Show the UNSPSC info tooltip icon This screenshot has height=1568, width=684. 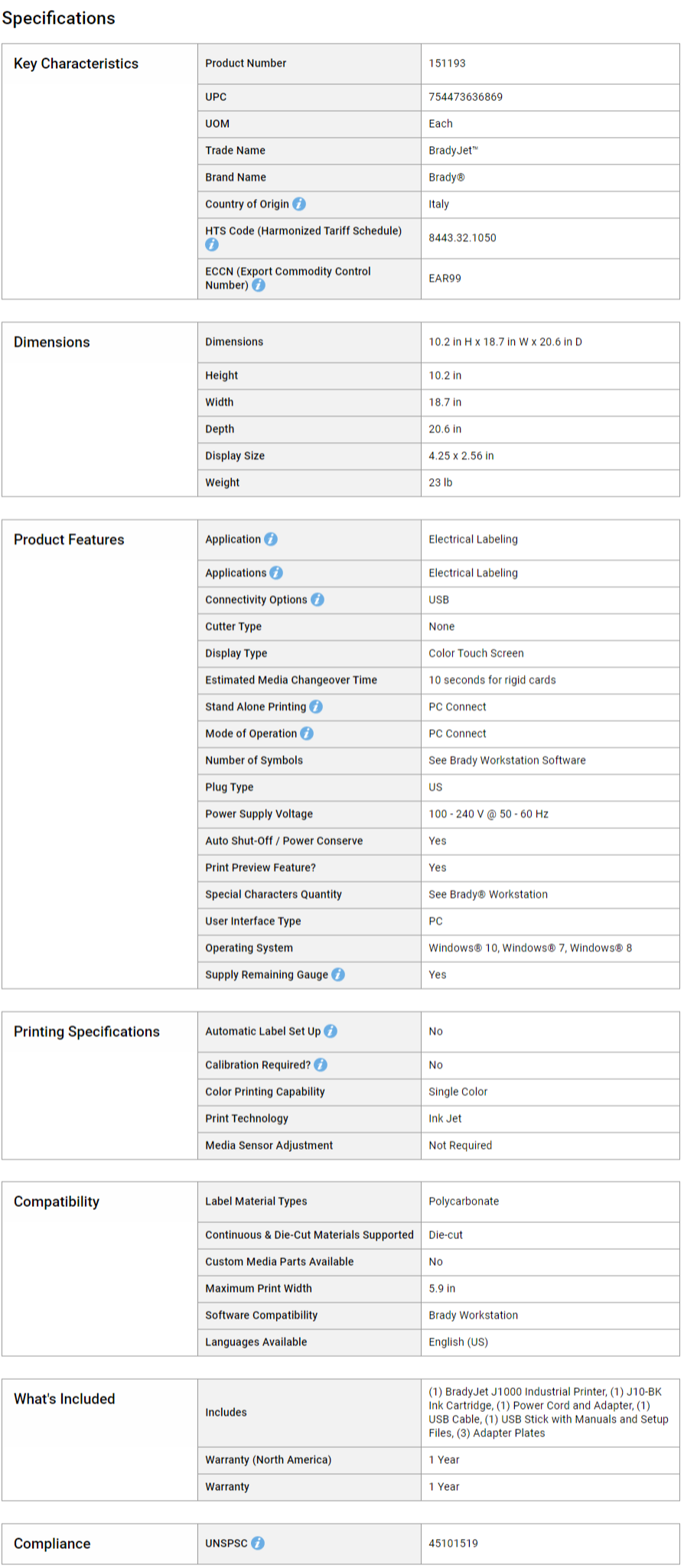pyautogui.click(x=258, y=1544)
